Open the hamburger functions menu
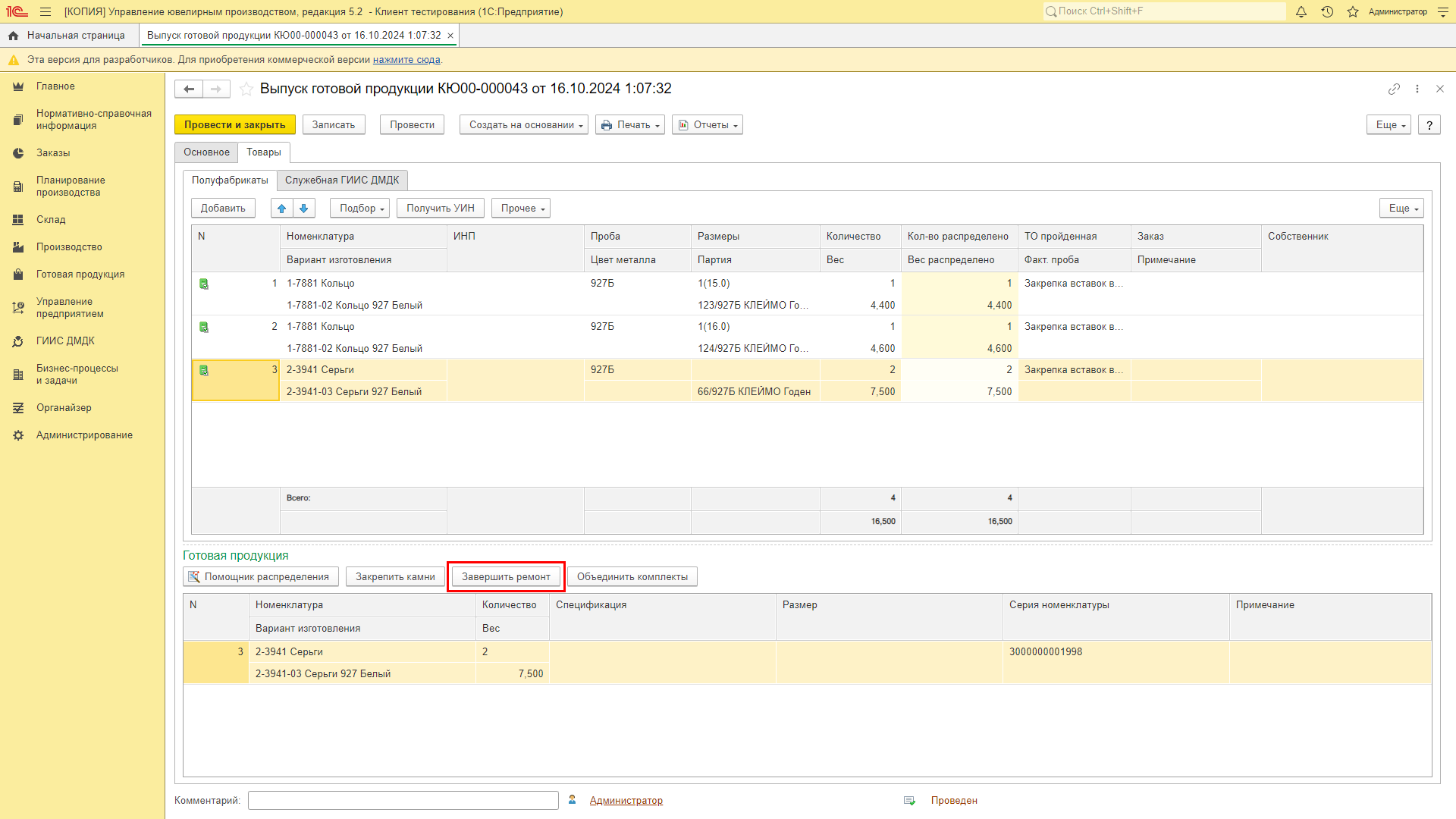Viewport: 1456px width, 819px height. (45, 11)
